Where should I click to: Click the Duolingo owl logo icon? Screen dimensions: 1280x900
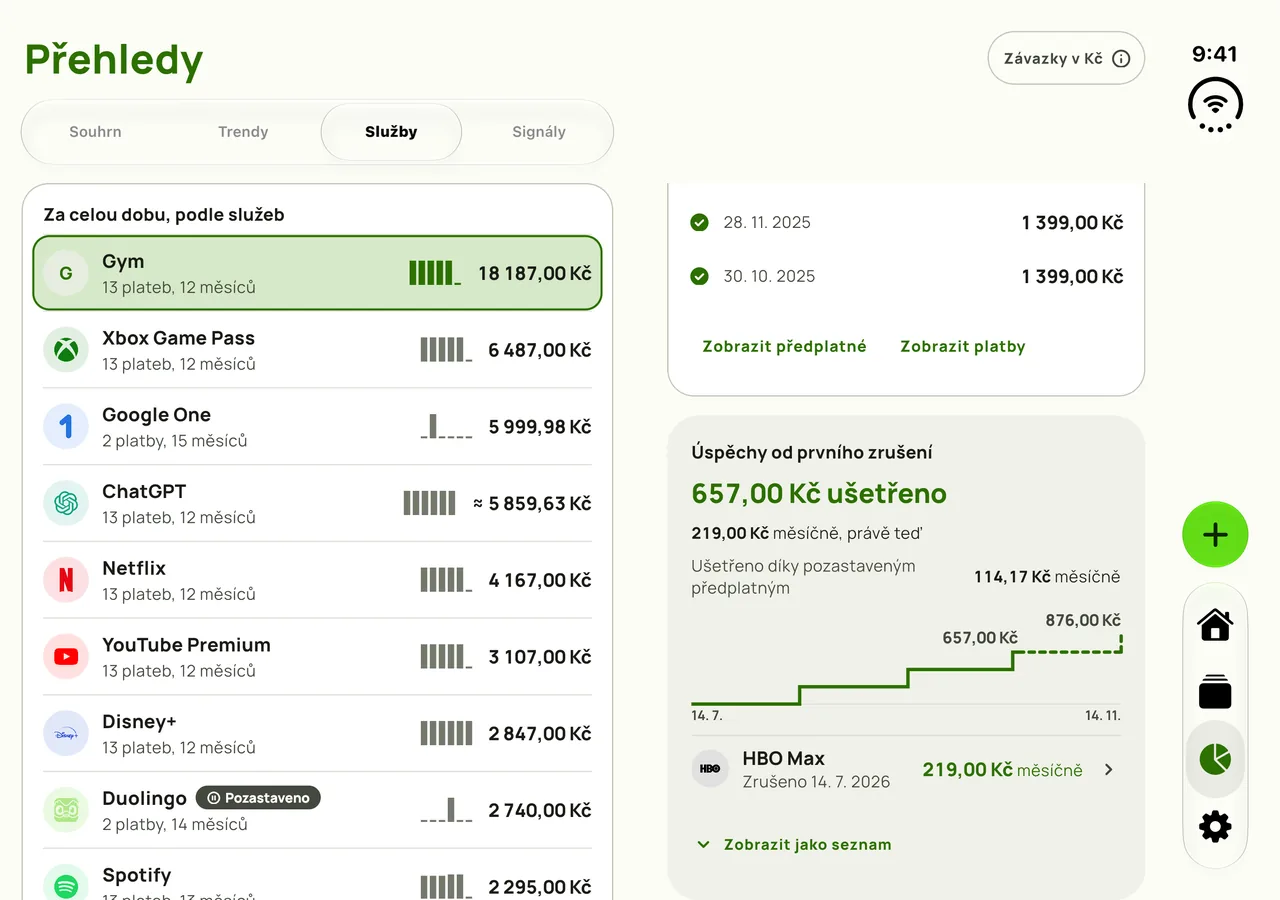pyautogui.click(x=66, y=810)
